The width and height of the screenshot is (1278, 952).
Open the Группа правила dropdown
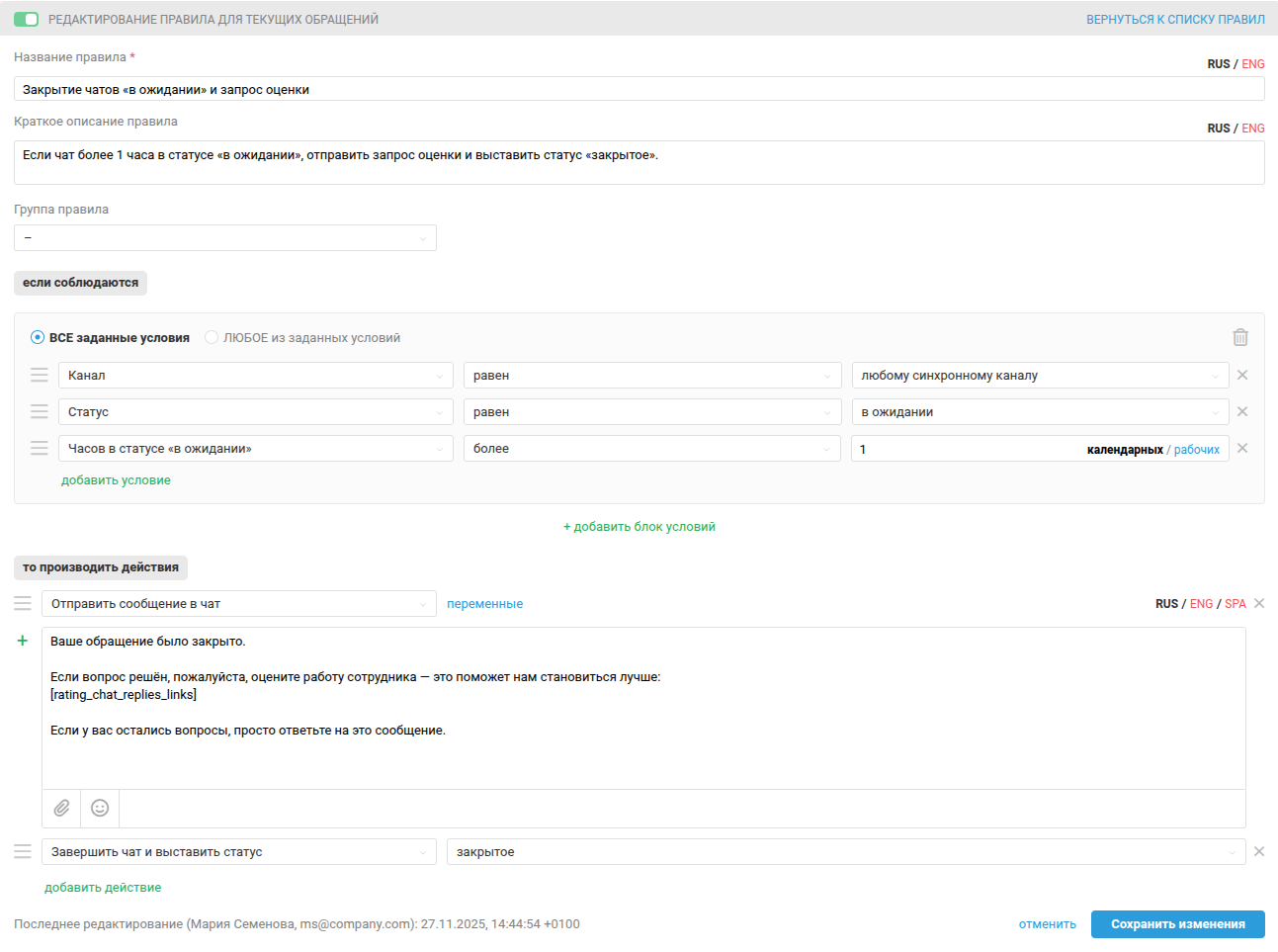coord(225,237)
